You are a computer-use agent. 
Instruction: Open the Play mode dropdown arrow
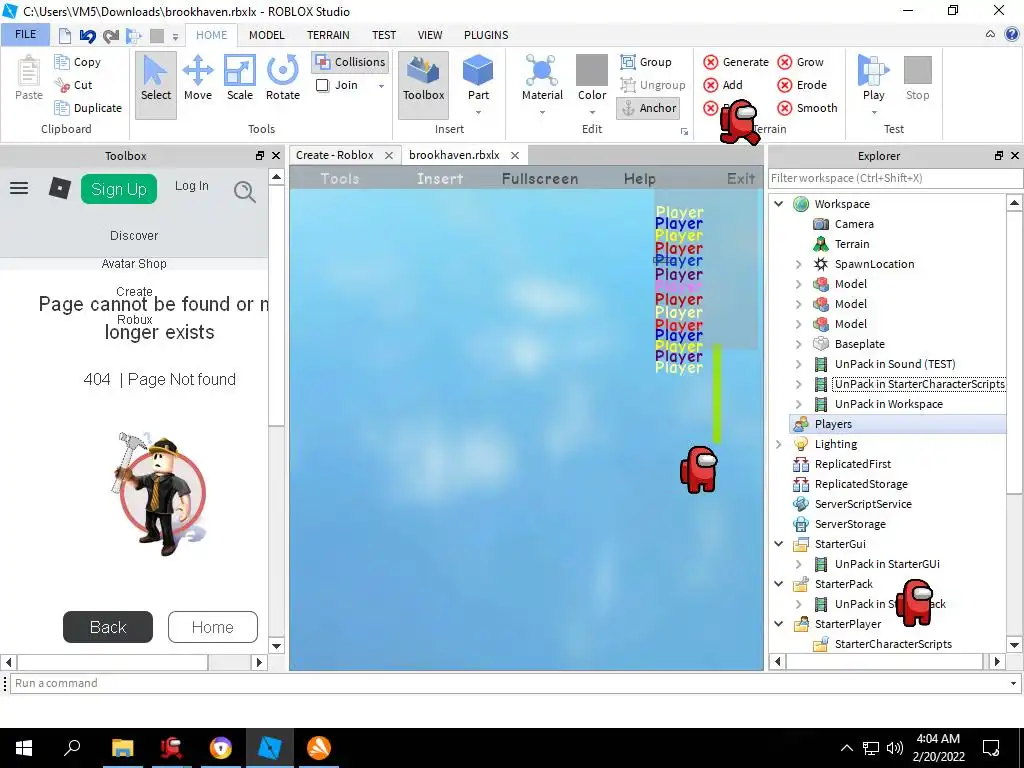click(874, 112)
